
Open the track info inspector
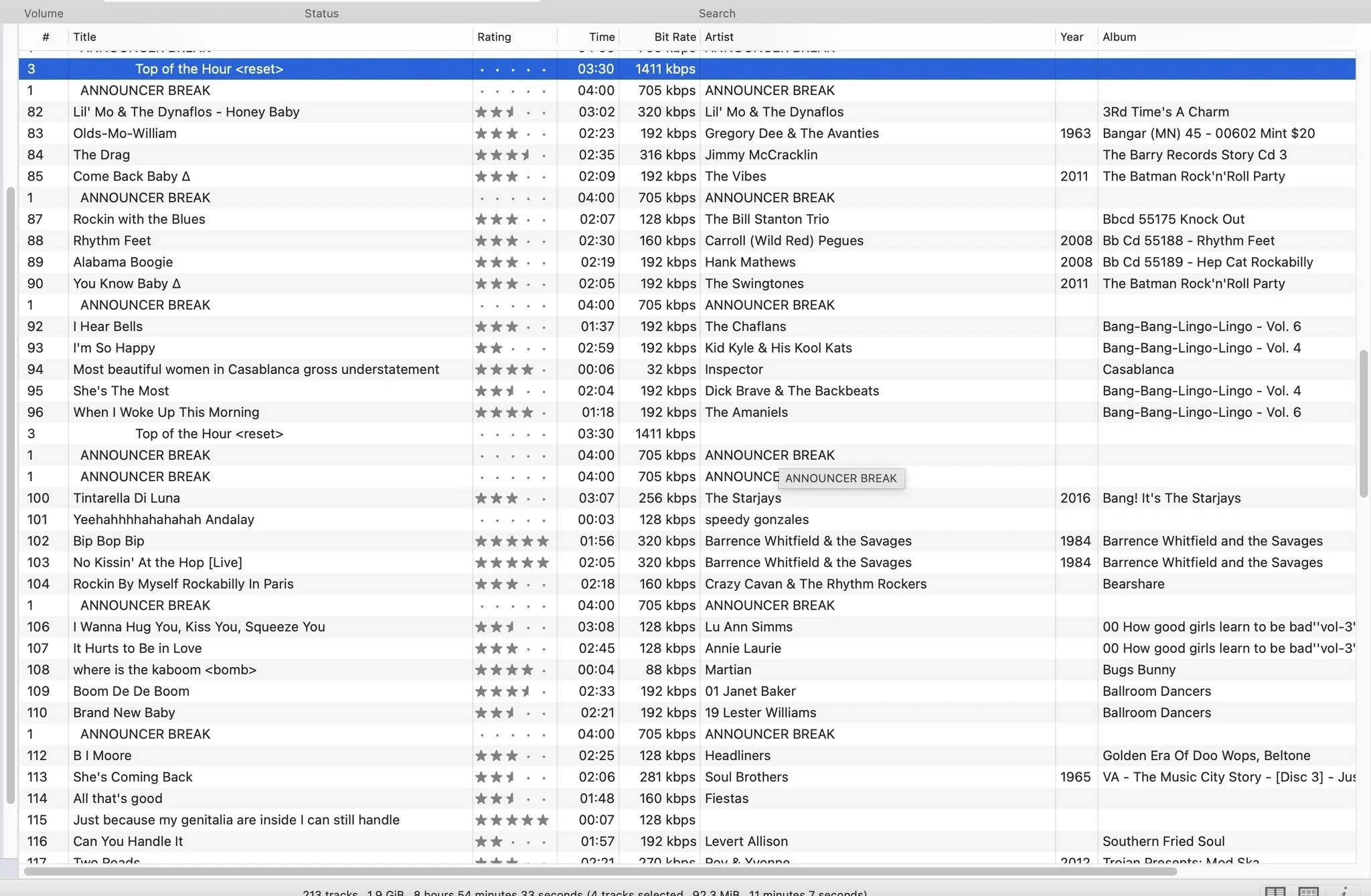click(x=1343, y=891)
